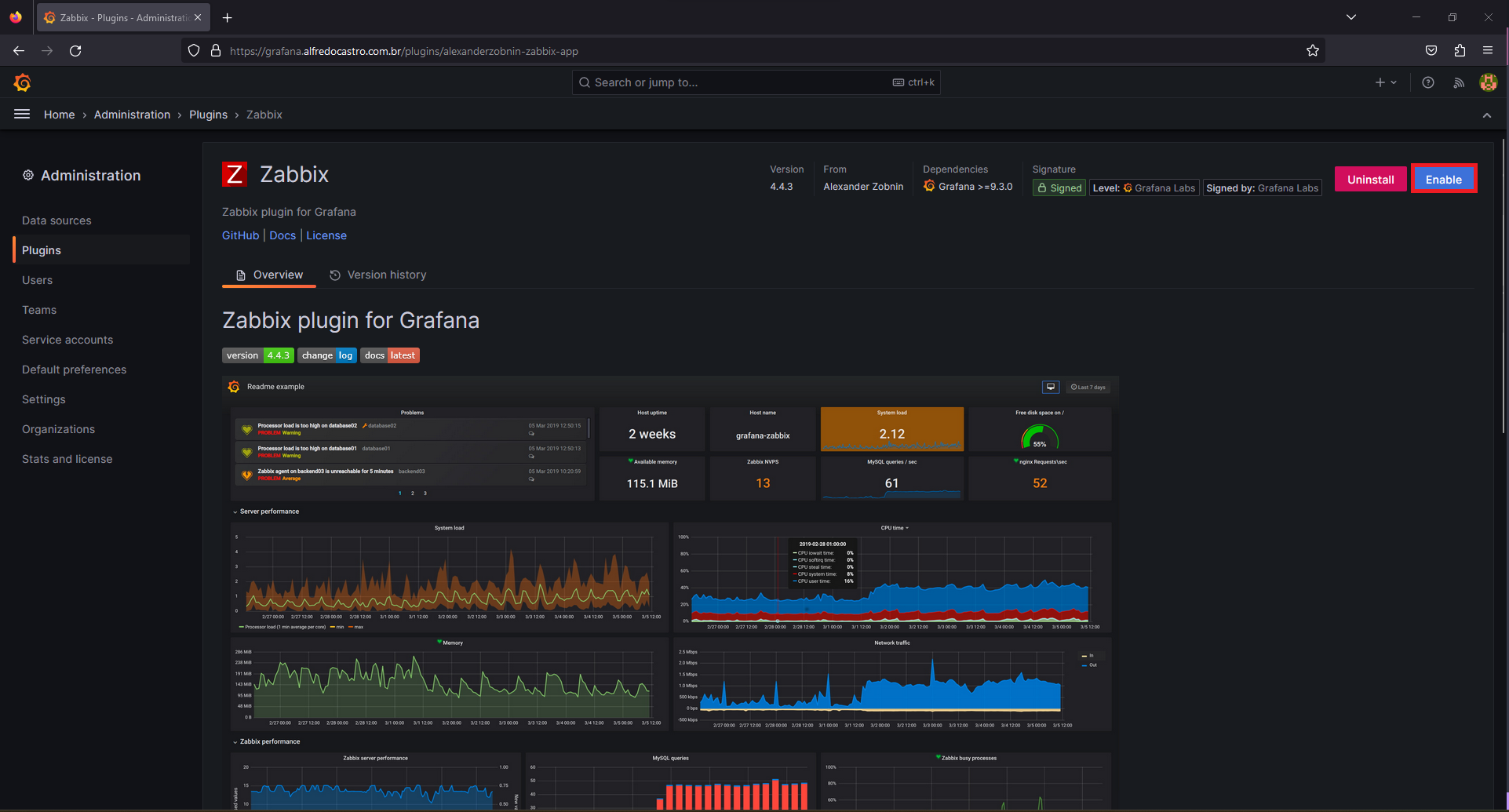Expand the plus new item dropdown
This screenshot has width=1509, height=812.
point(1386,82)
